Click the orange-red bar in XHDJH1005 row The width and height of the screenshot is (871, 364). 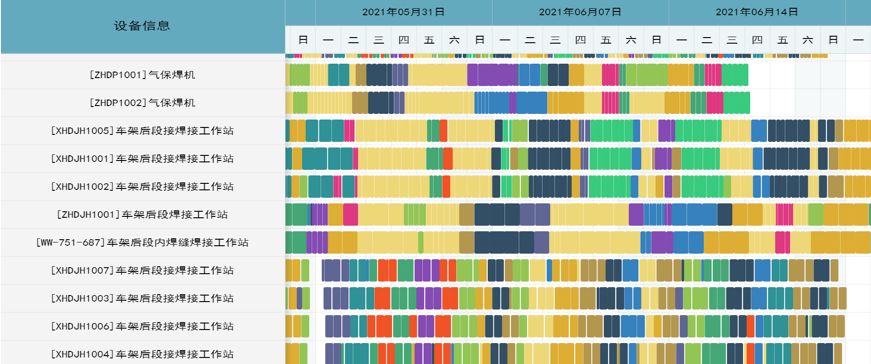[443, 131]
